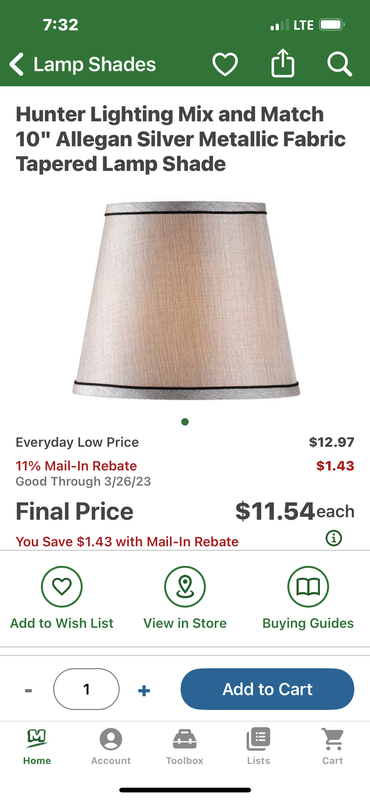The height and width of the screenshot is (800, 370).
Task: Switch to the Account tab
Action: pos(111,747)
